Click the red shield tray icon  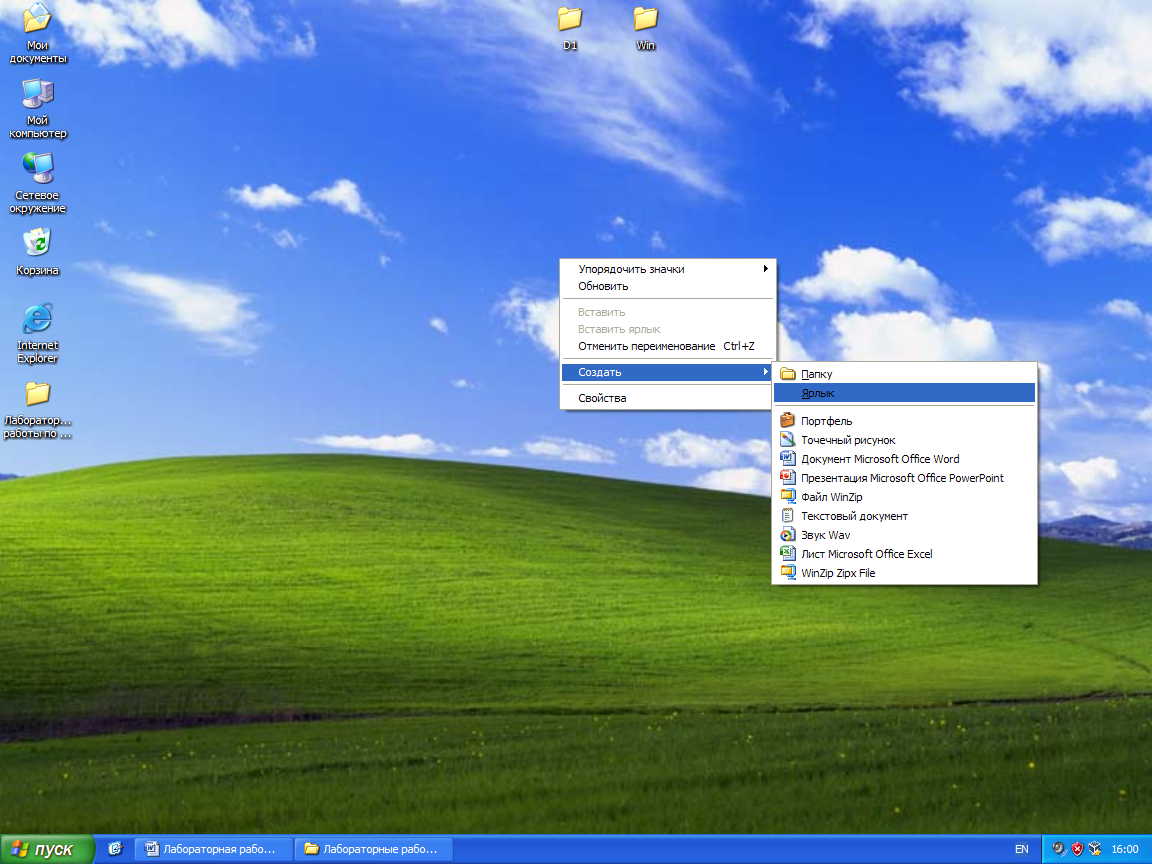coord(1077,849)
